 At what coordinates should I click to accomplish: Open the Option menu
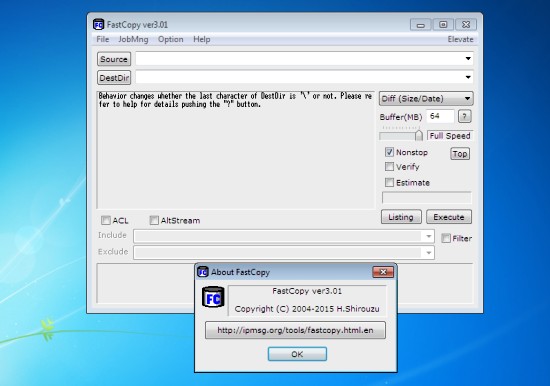(x=170, y=39)
